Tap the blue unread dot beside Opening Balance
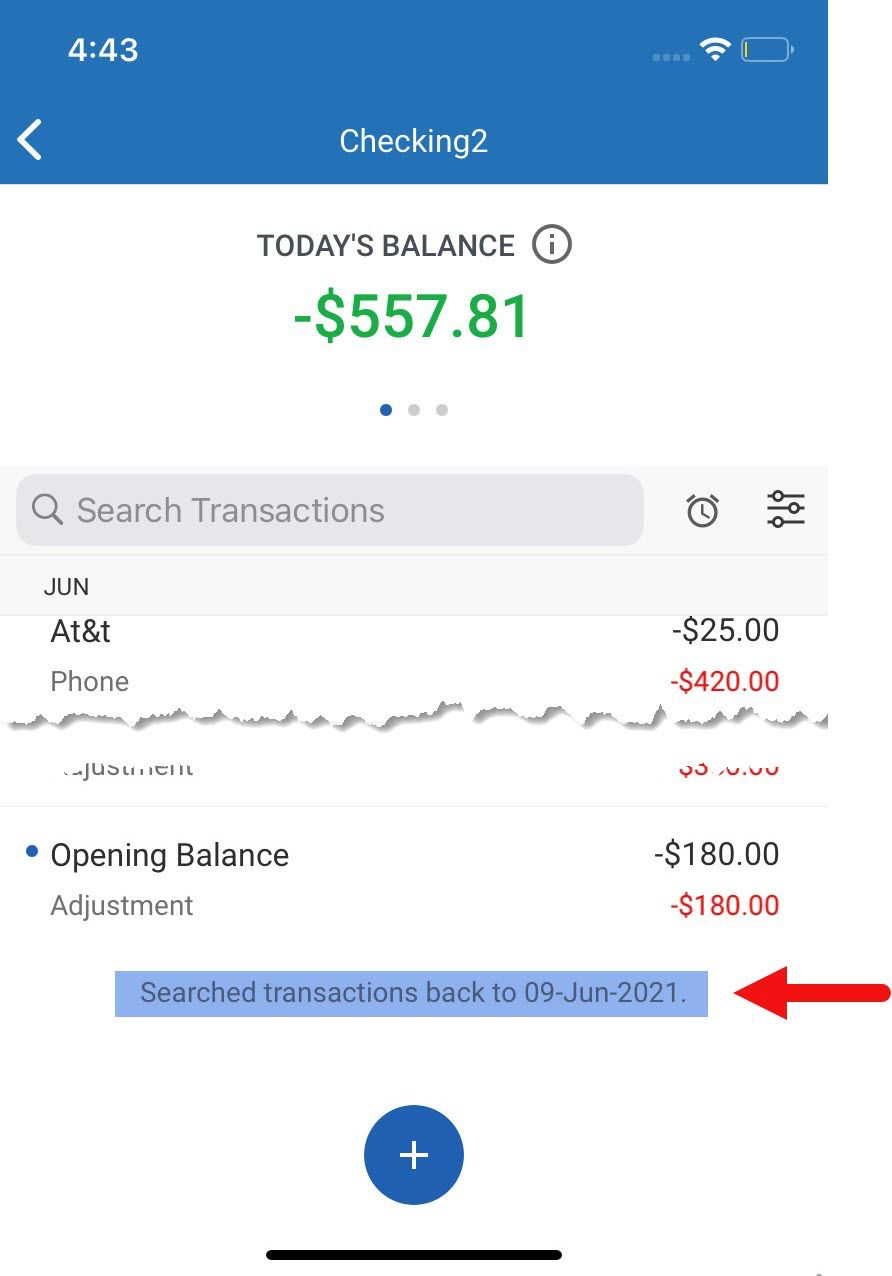Viewport: 892px width, 1276px height. [32, 852]
